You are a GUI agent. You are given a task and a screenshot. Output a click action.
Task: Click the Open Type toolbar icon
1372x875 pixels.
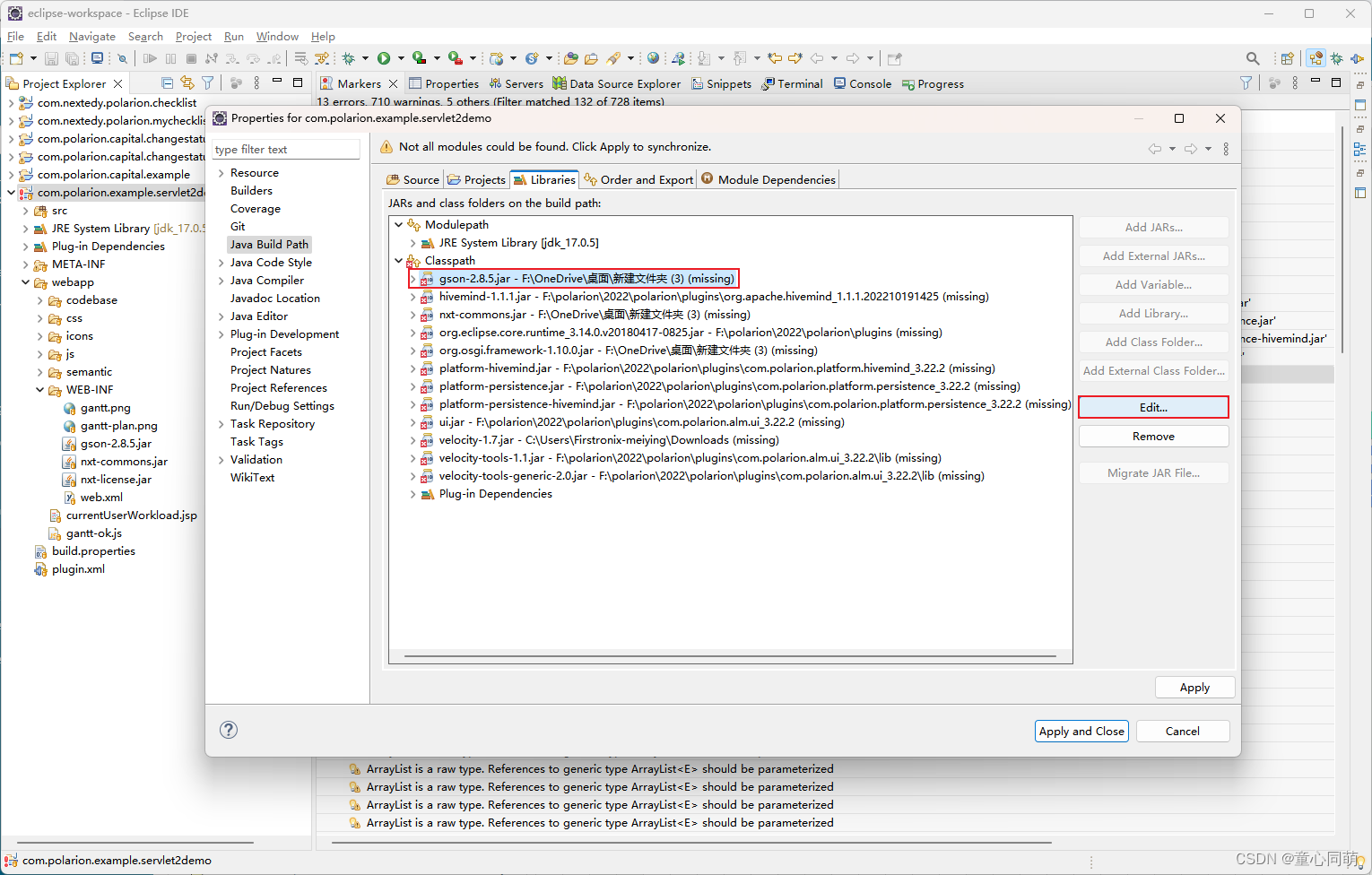[x=571, y=58]
